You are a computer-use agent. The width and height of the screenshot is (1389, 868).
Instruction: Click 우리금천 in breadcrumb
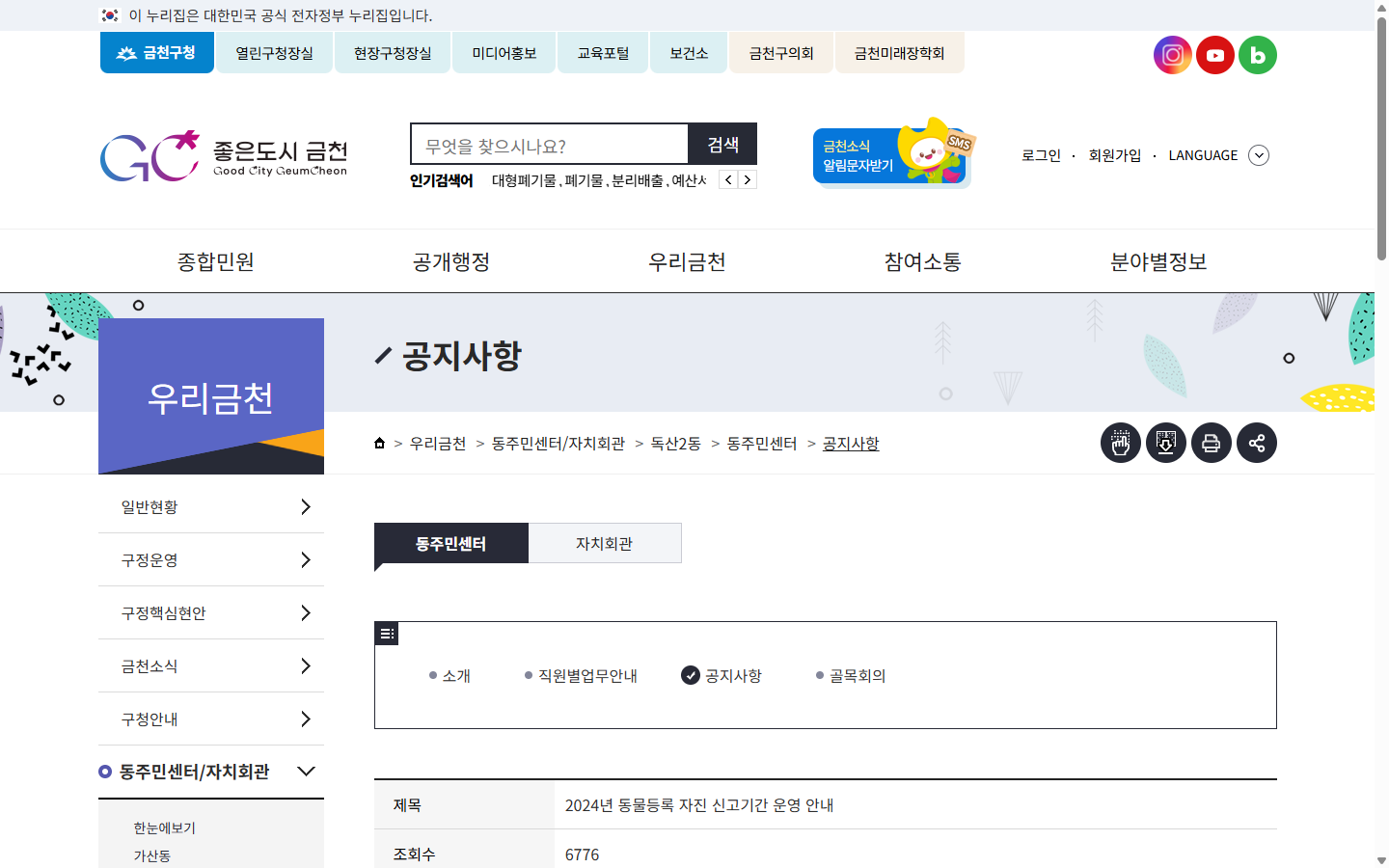click(438, 444)
